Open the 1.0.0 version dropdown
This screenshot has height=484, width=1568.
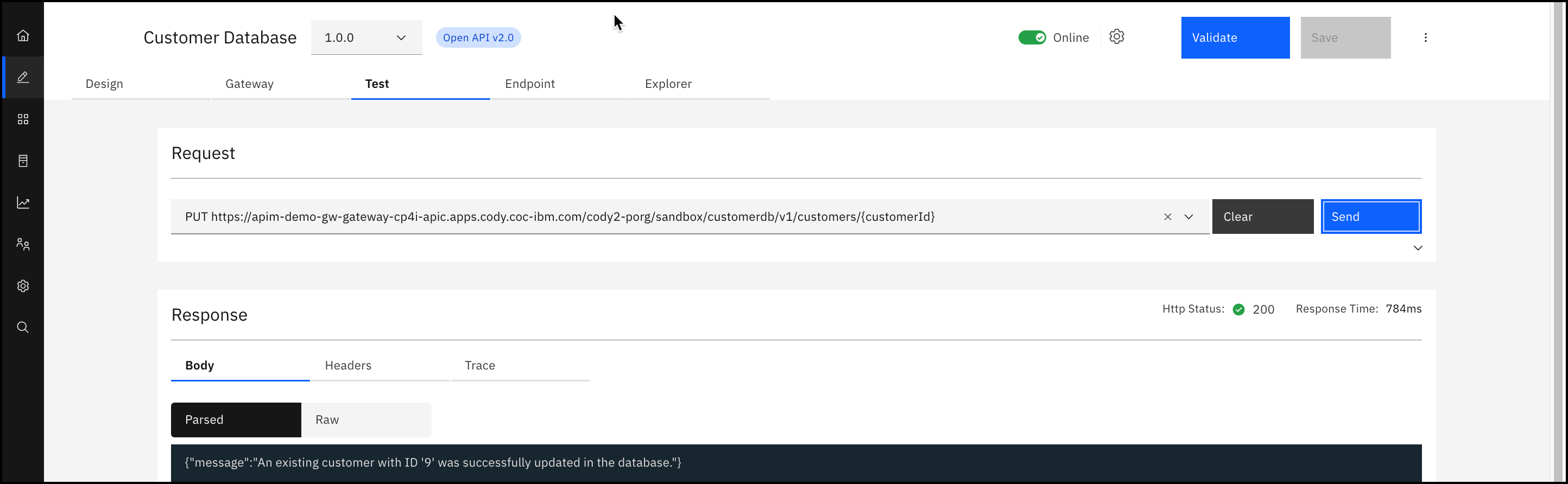pos(366,37)
